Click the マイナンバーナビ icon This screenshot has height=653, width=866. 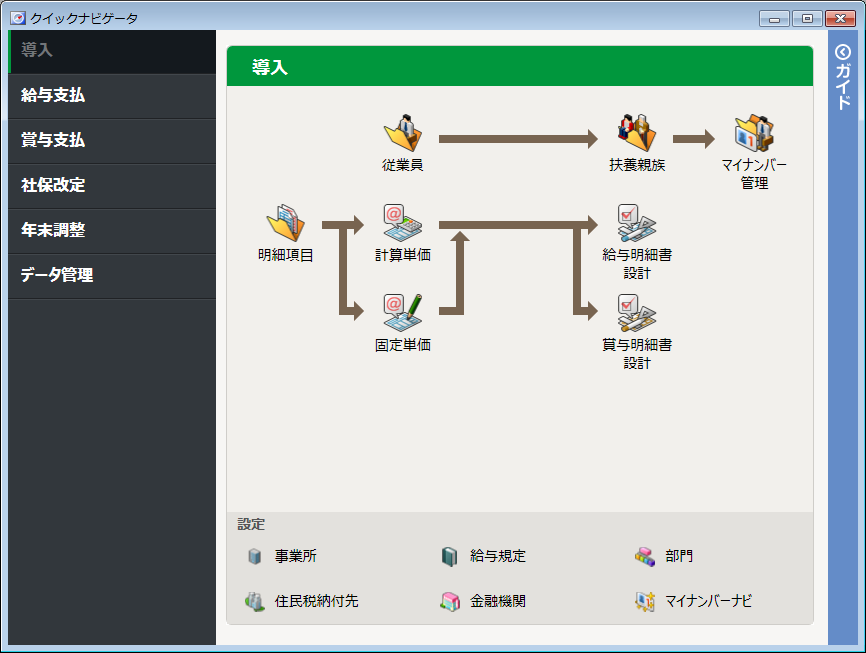(645, 601)
